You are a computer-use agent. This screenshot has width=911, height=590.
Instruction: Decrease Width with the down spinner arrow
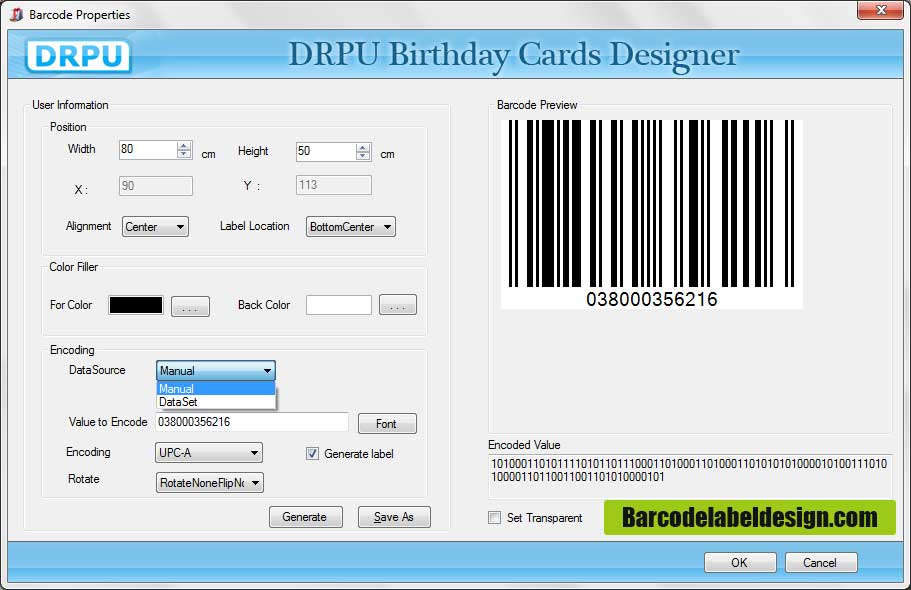pyautogui.click(x=184, y=154)
